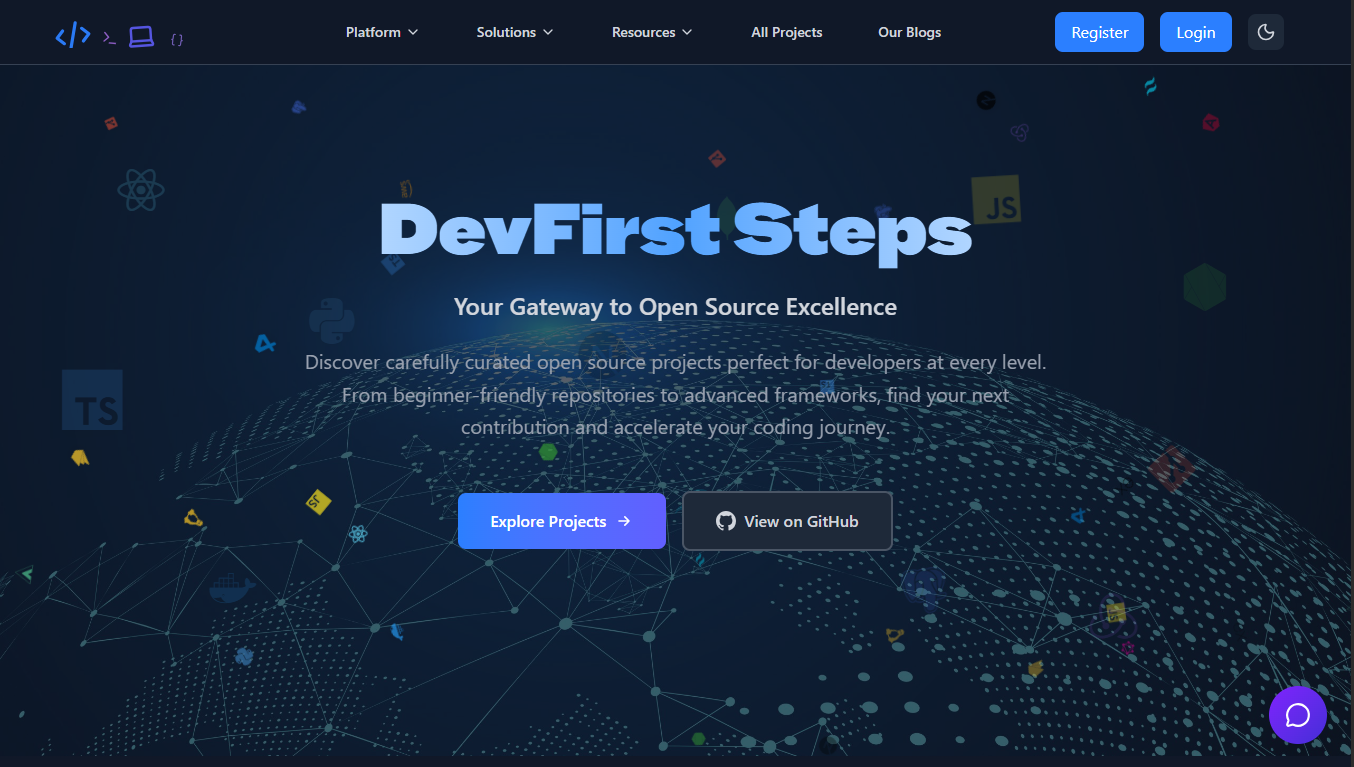Select Our Blogs in the navigation

click(909, 31)
